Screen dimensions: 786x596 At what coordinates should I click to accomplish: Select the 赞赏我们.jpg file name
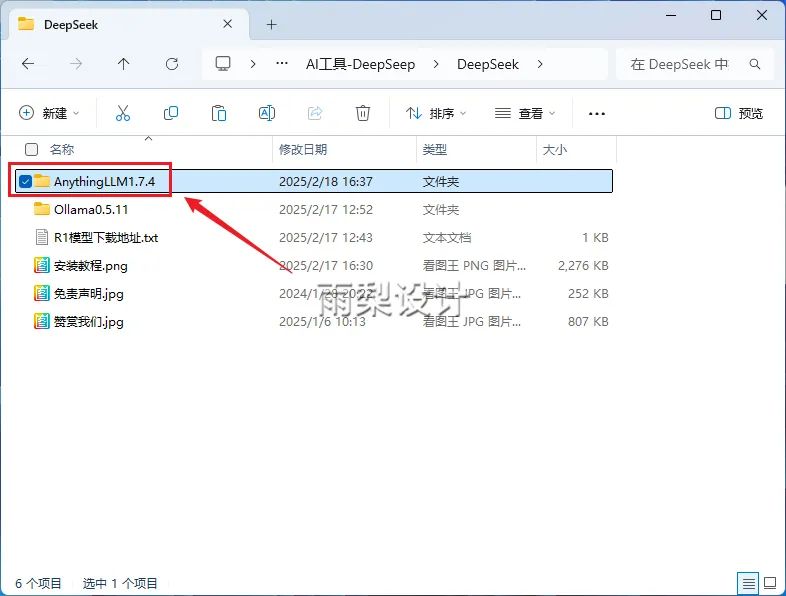pos(88,322)
